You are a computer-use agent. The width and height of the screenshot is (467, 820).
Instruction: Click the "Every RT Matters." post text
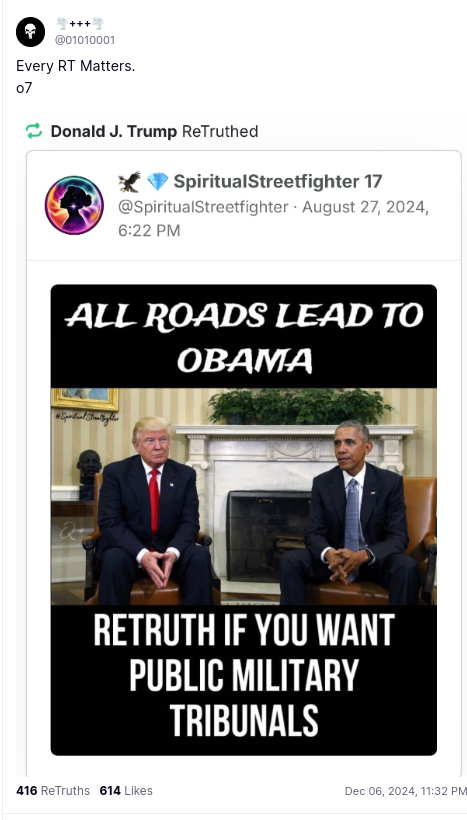(75, 66)
